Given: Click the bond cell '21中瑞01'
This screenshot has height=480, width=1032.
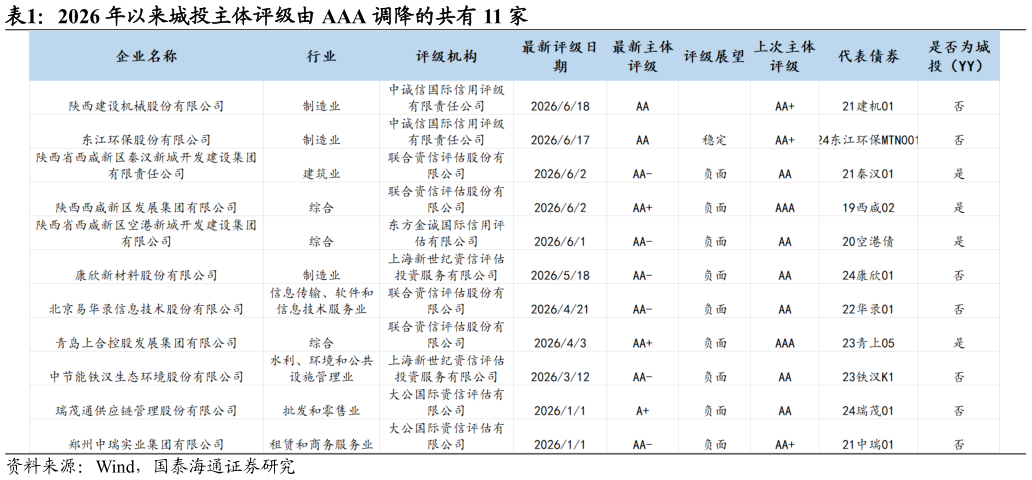Looking at the screenshot, I should coord(868,445).
